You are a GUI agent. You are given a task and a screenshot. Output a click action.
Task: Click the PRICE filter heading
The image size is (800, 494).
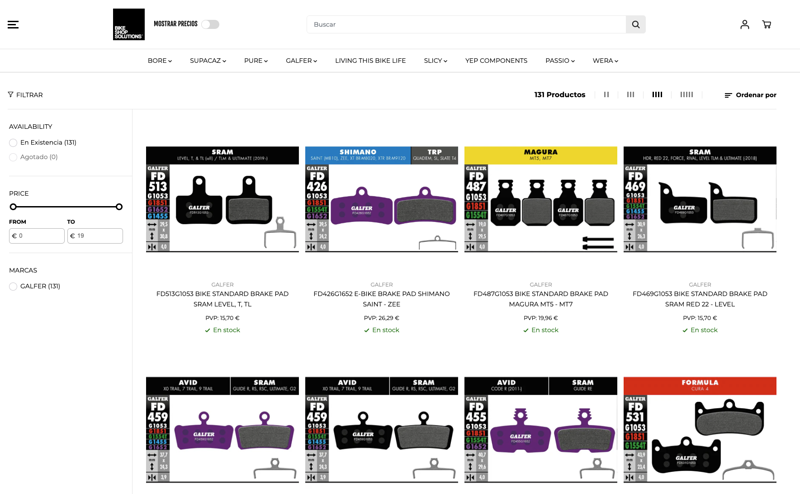pyautogui.click(x=19, y=193)
